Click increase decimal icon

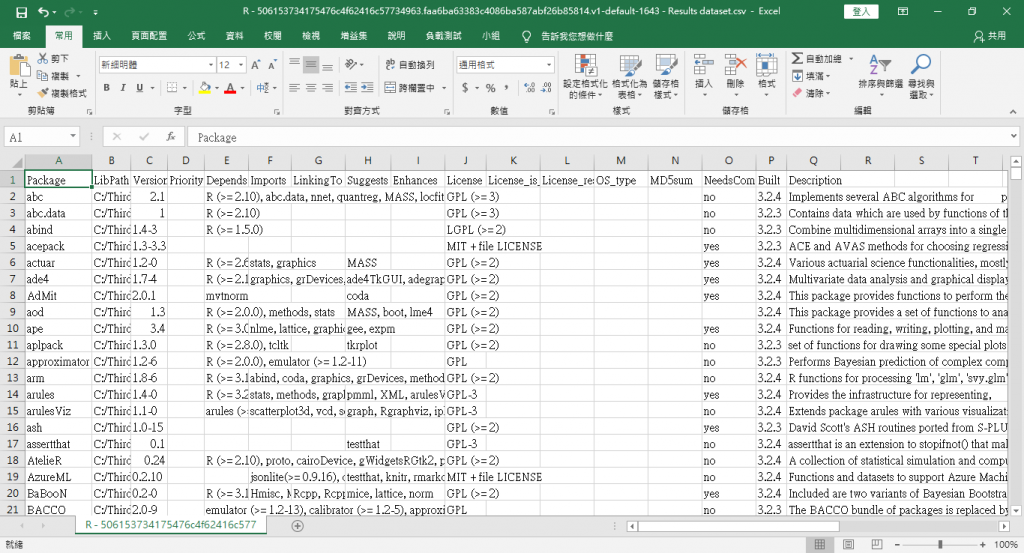[530, 87]
